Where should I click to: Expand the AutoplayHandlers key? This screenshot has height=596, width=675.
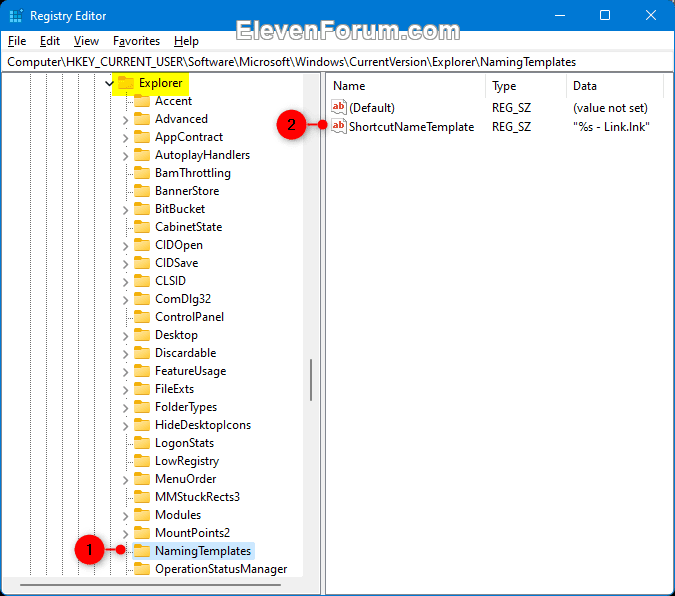click(125, 156)
